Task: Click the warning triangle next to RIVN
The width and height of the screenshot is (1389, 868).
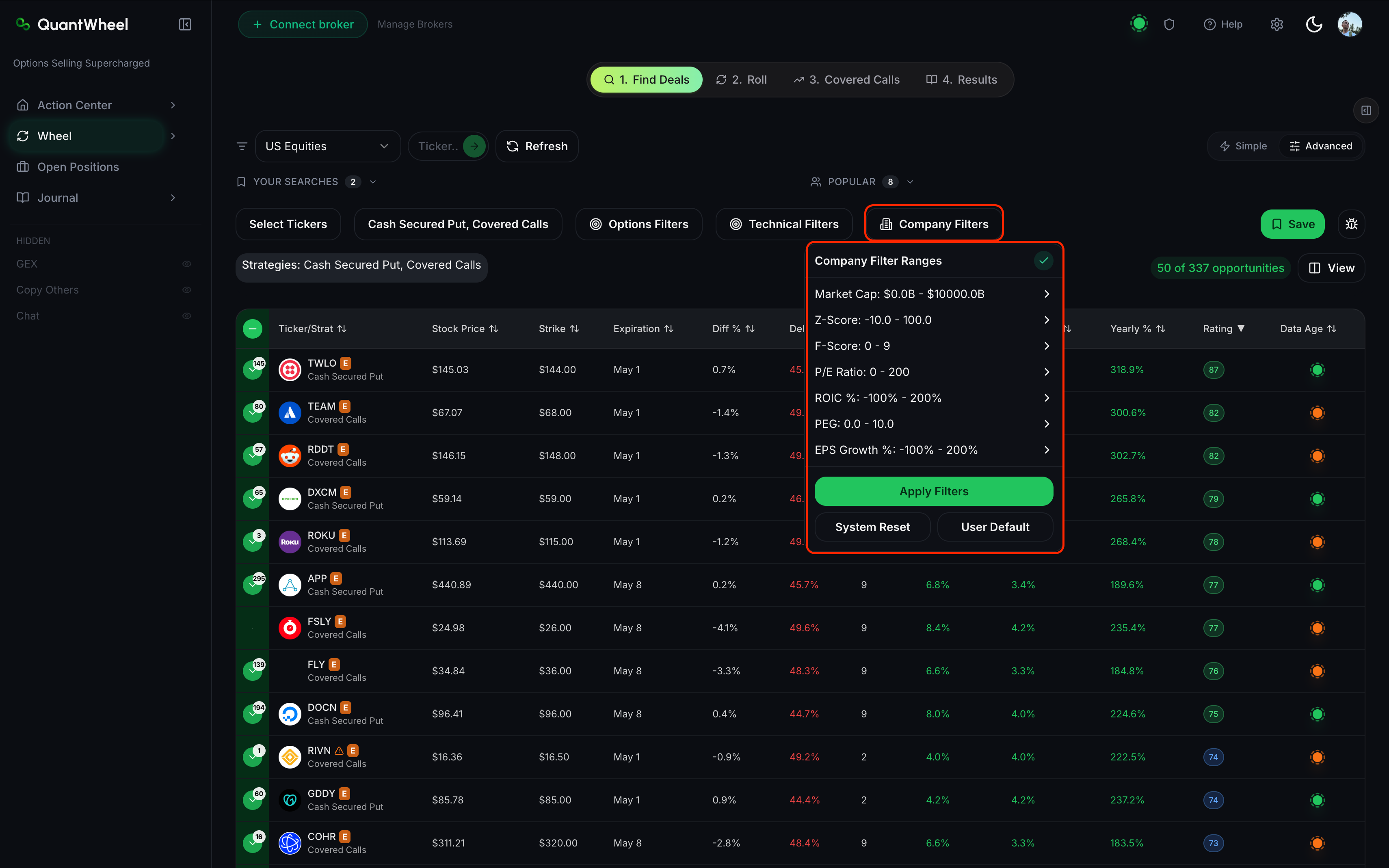Action: coord(340,750)
